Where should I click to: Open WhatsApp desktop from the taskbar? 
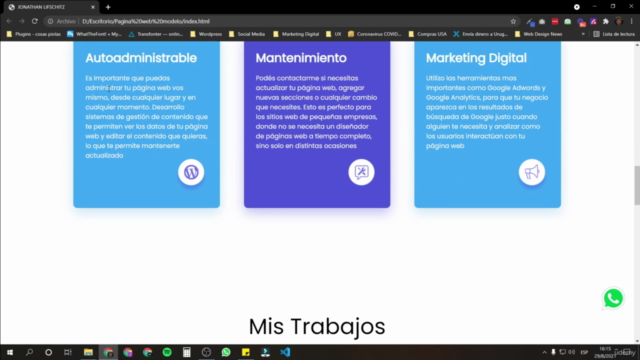(226, 352)
